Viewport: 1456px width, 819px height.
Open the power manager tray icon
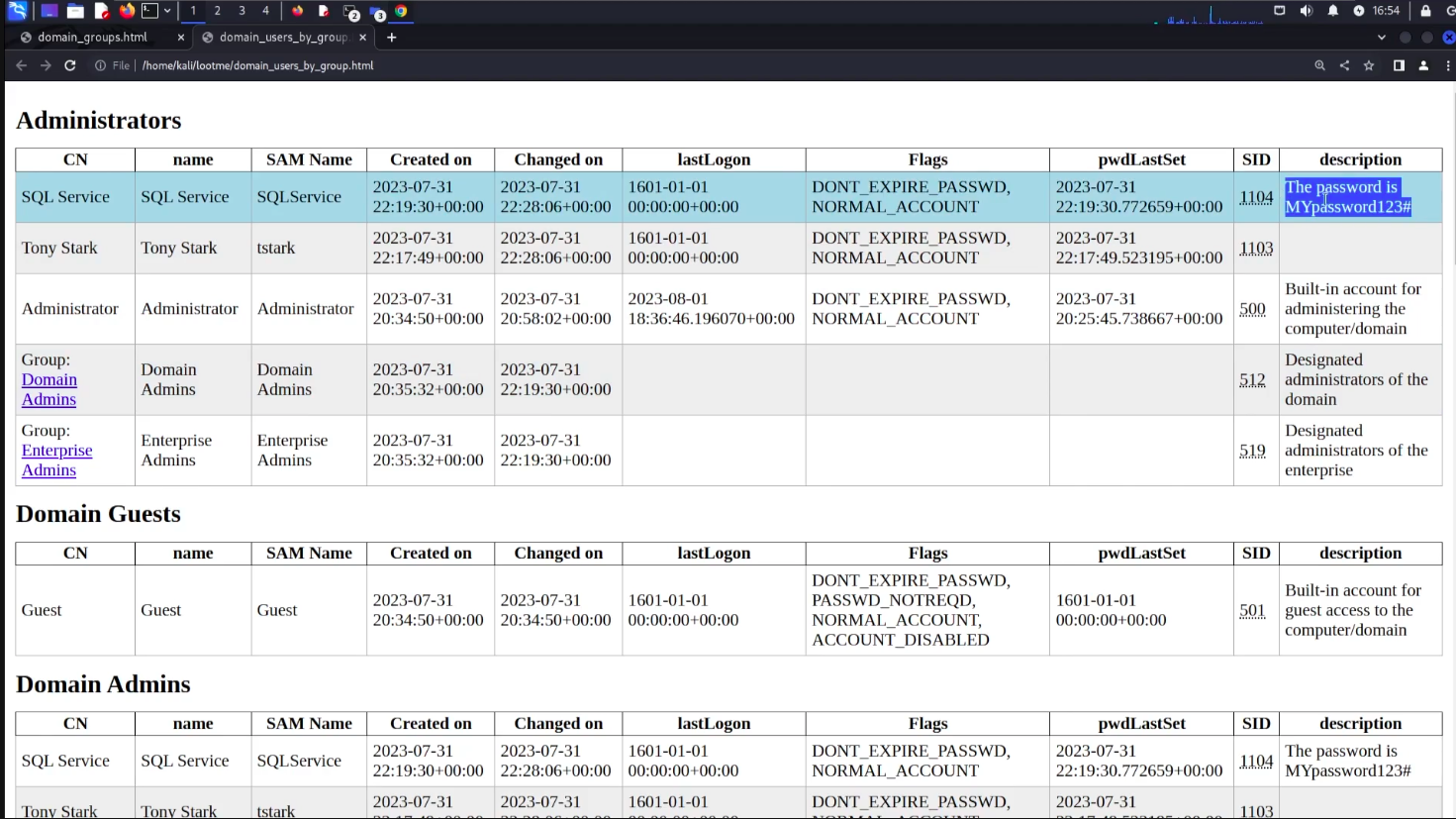pos(1359,11)
